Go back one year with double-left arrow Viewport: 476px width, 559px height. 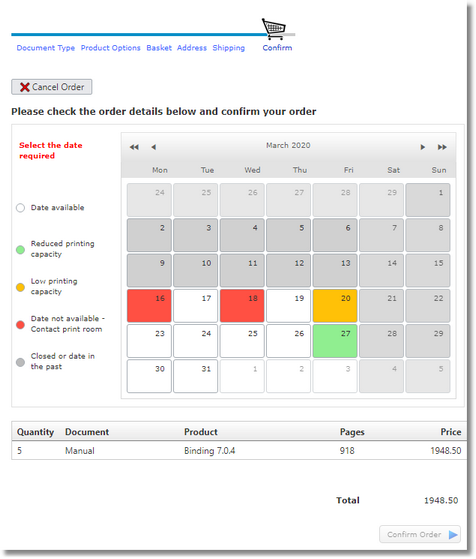[134, 147]
